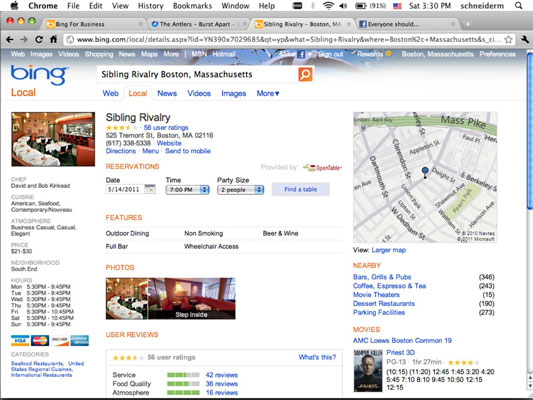Click the browser forward arrow
Image resolution: width=533 pixels, height=400 pixels.
point(24,39)
